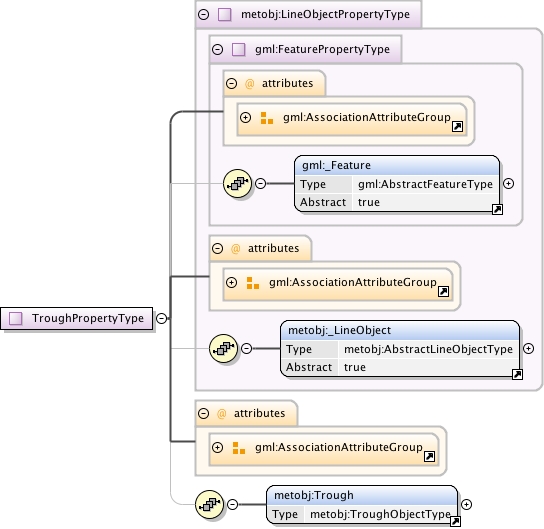Click the sequence compositor icon beside metobj:_LineObject
The height and width of the screenshot is (529, 544).
tap(223, 348)
